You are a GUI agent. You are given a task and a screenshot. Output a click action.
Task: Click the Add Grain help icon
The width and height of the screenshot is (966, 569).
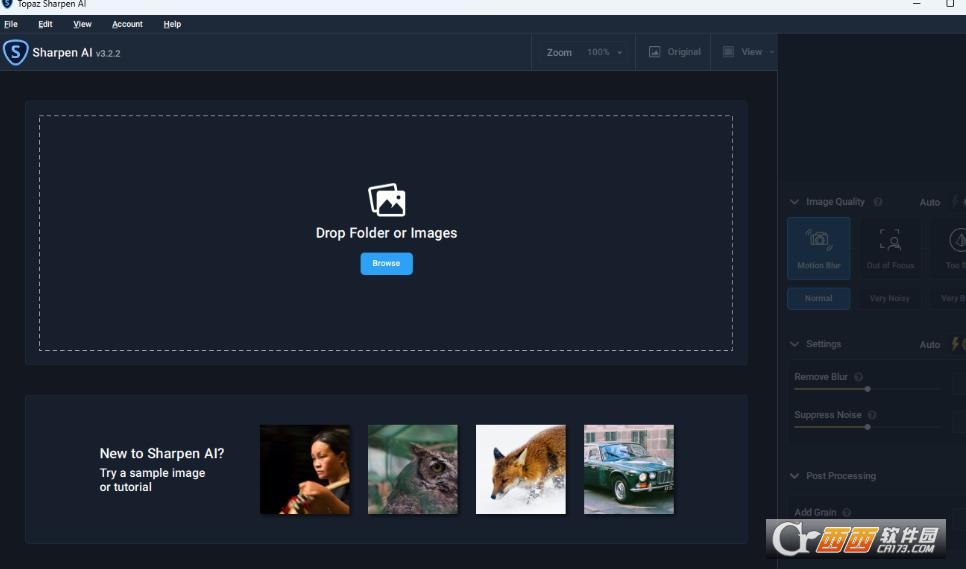846,512
